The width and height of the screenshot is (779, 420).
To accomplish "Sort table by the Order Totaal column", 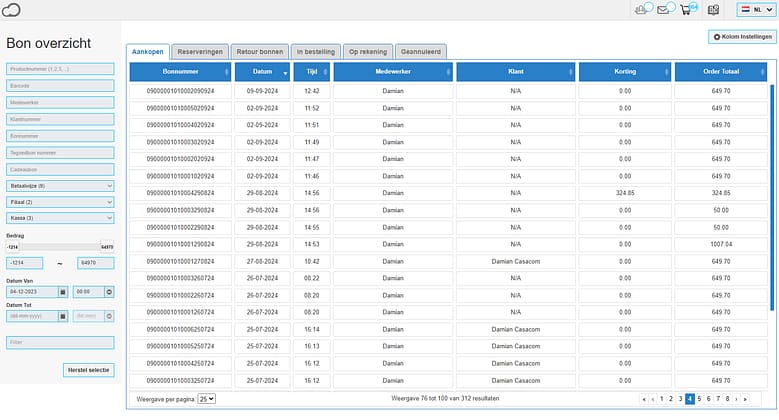I will pos(721,72).
